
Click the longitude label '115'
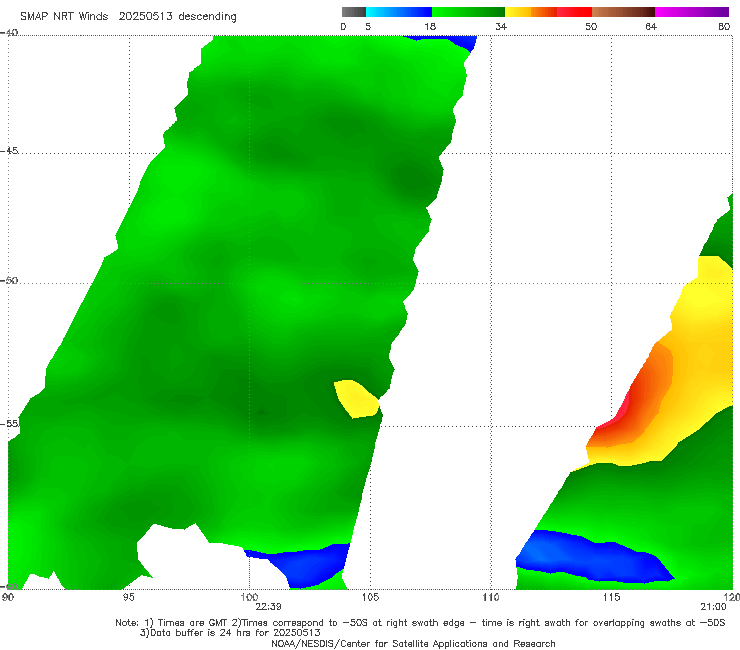(x=612, y=598)
